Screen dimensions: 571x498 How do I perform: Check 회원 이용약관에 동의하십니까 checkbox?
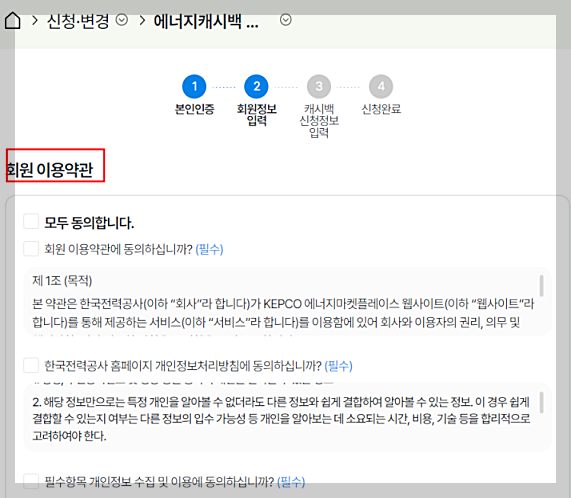(x=31, y=249)
